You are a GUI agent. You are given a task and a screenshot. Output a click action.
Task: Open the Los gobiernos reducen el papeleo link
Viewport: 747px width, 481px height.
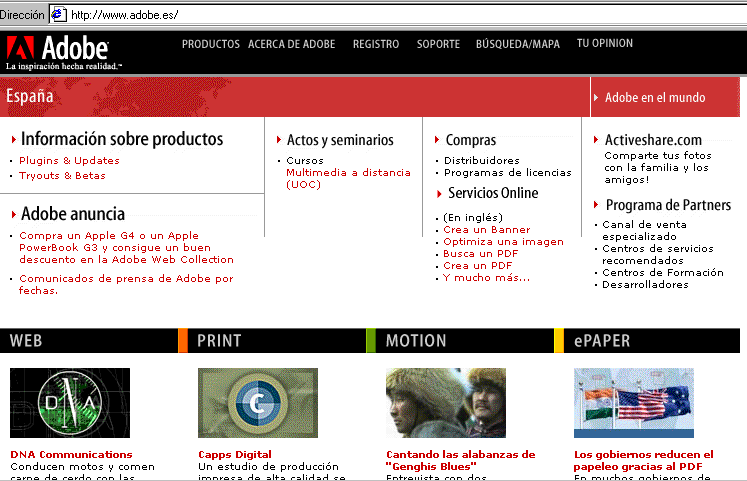point(644,461)
